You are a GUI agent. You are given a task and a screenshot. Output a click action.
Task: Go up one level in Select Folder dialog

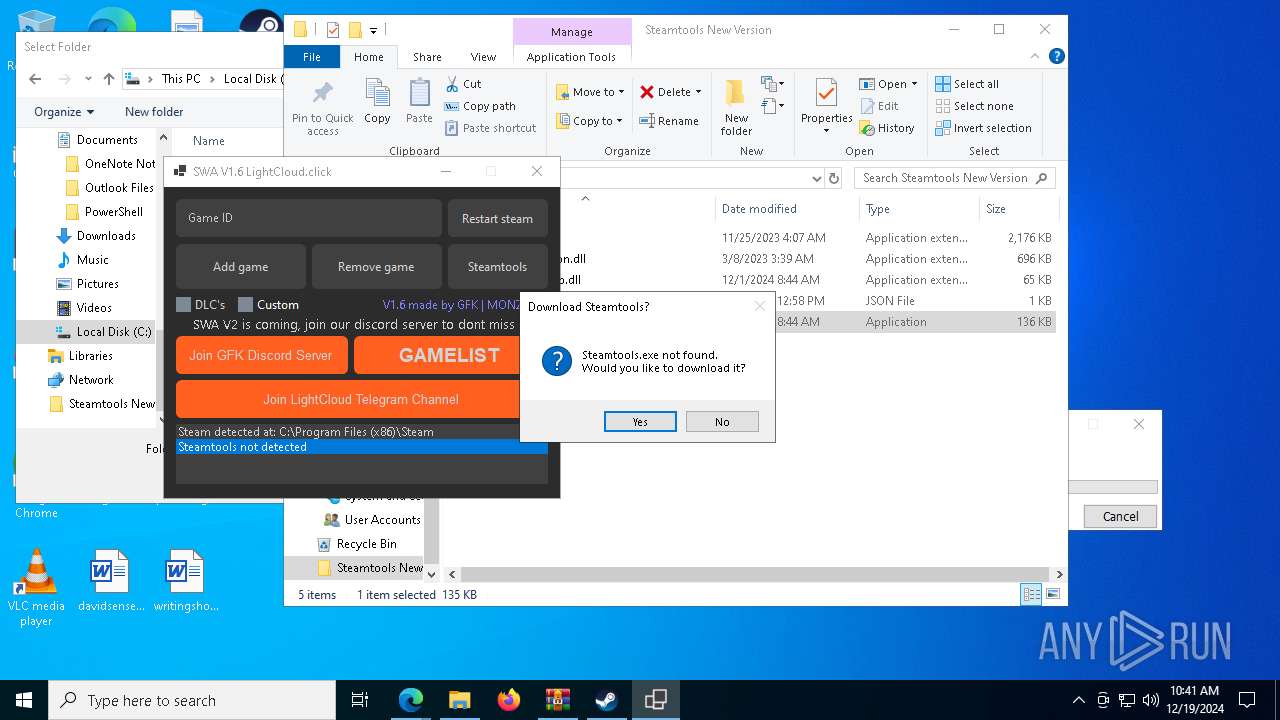[109, 79]
